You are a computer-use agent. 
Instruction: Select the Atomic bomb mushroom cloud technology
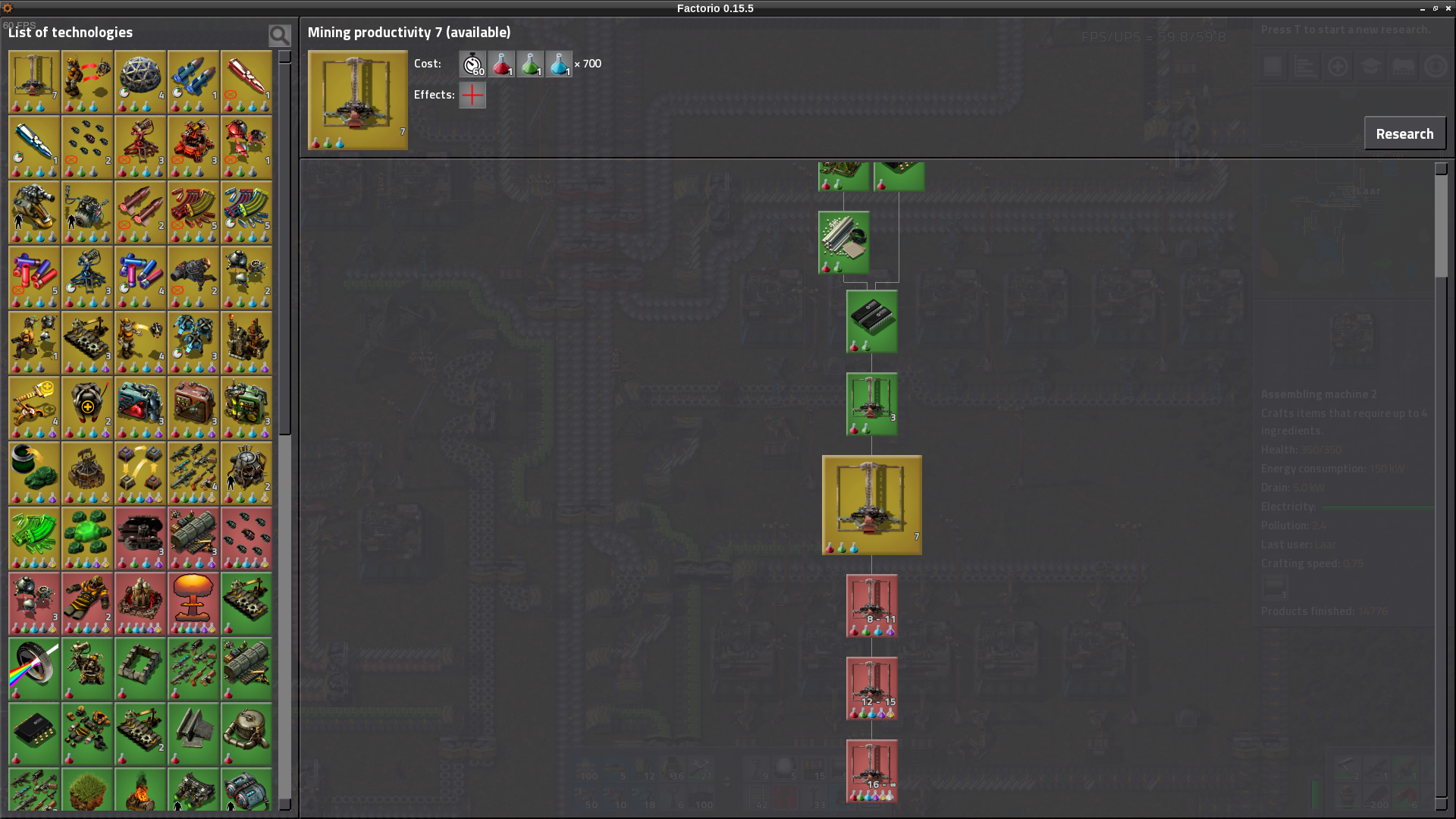tap(193, 604)
